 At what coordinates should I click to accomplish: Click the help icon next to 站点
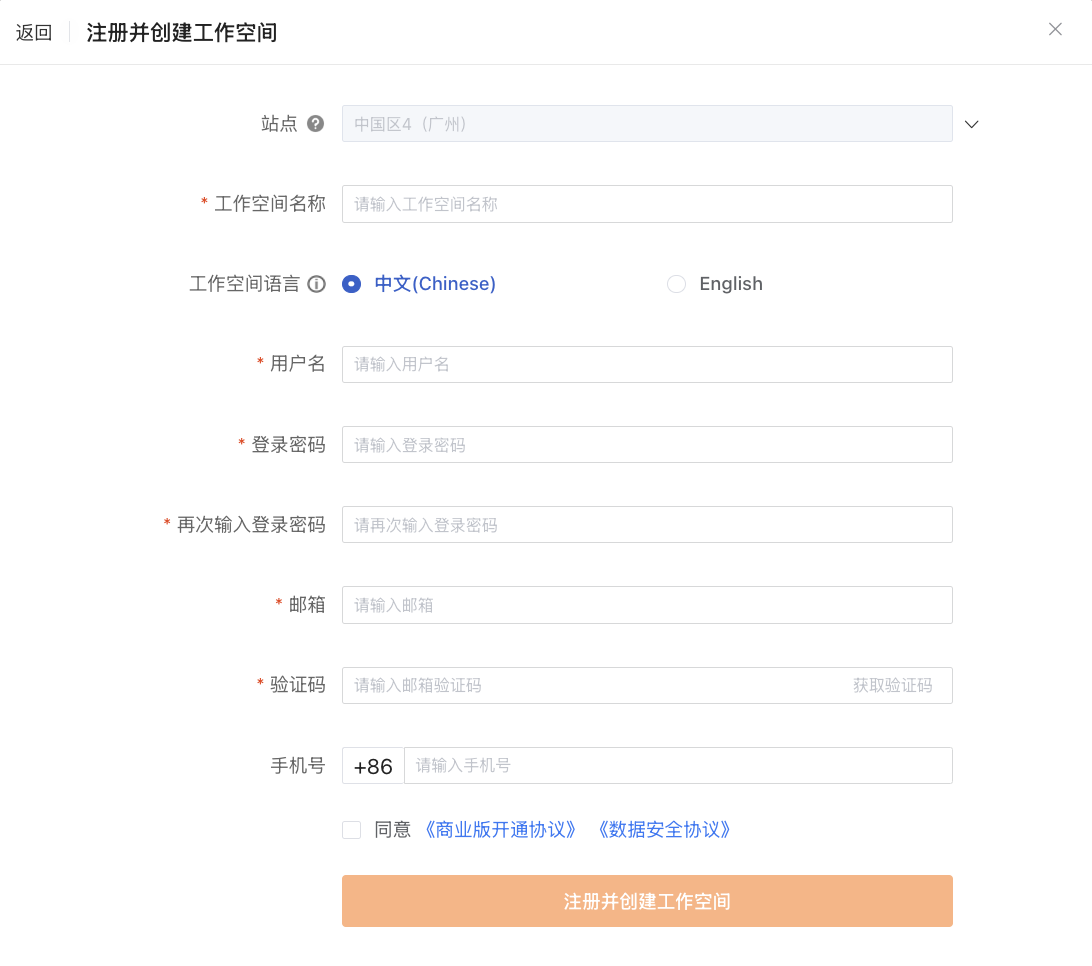pyautogui.click(x=315, y=124)
